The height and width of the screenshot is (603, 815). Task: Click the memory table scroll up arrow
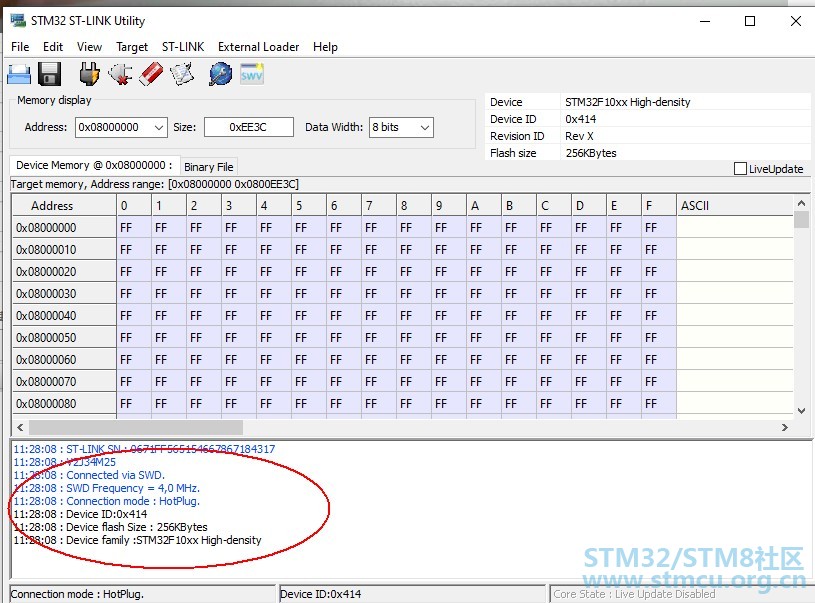(x=801, y=203)
